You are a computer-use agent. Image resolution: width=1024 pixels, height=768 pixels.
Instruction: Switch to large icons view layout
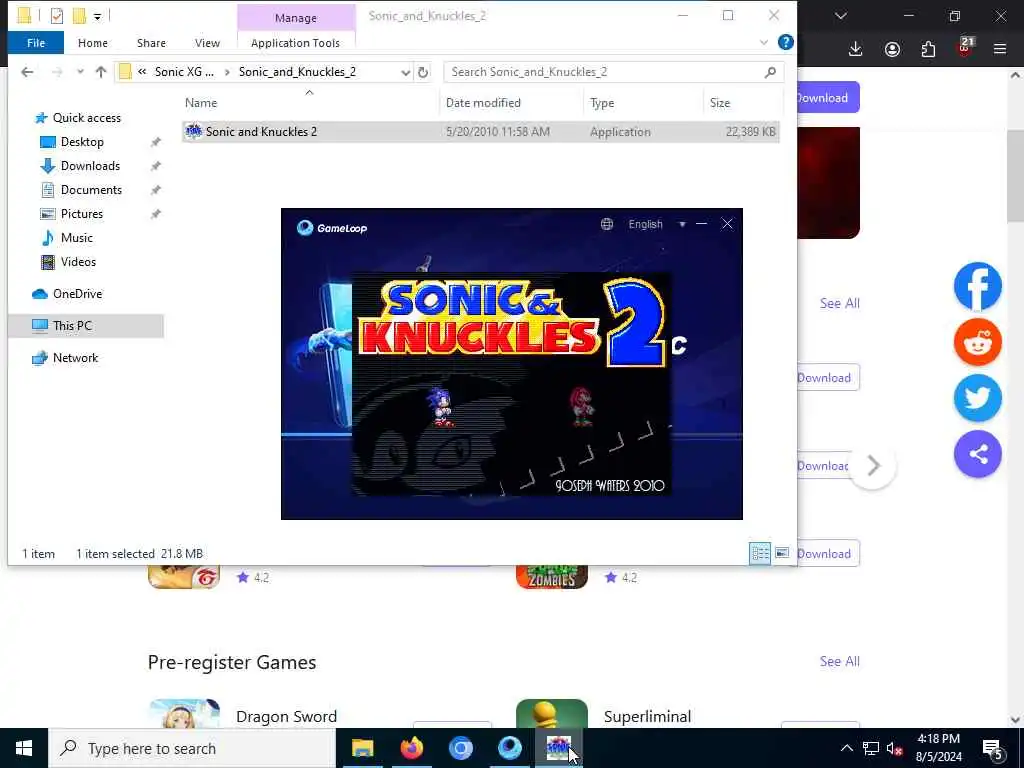pyautogui.click(x=782, y=554)
